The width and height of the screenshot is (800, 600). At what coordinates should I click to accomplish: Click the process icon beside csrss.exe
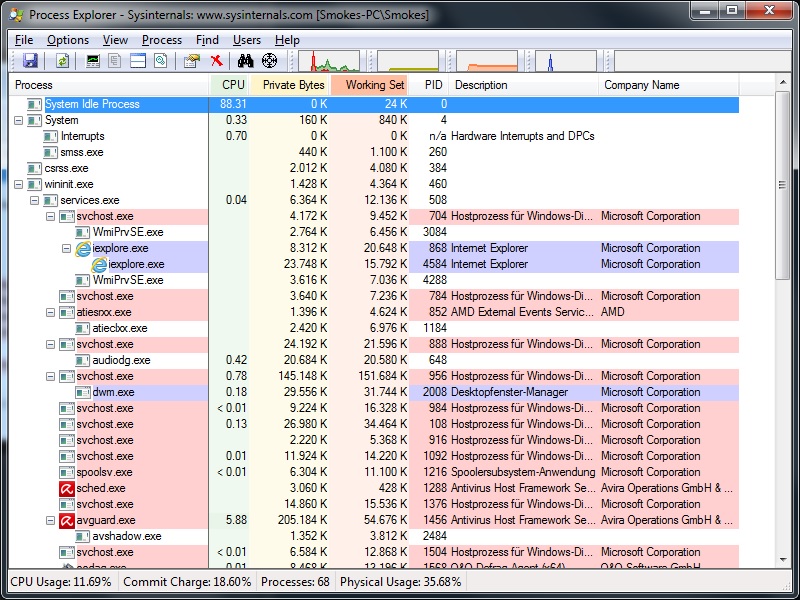click(35, 168)
